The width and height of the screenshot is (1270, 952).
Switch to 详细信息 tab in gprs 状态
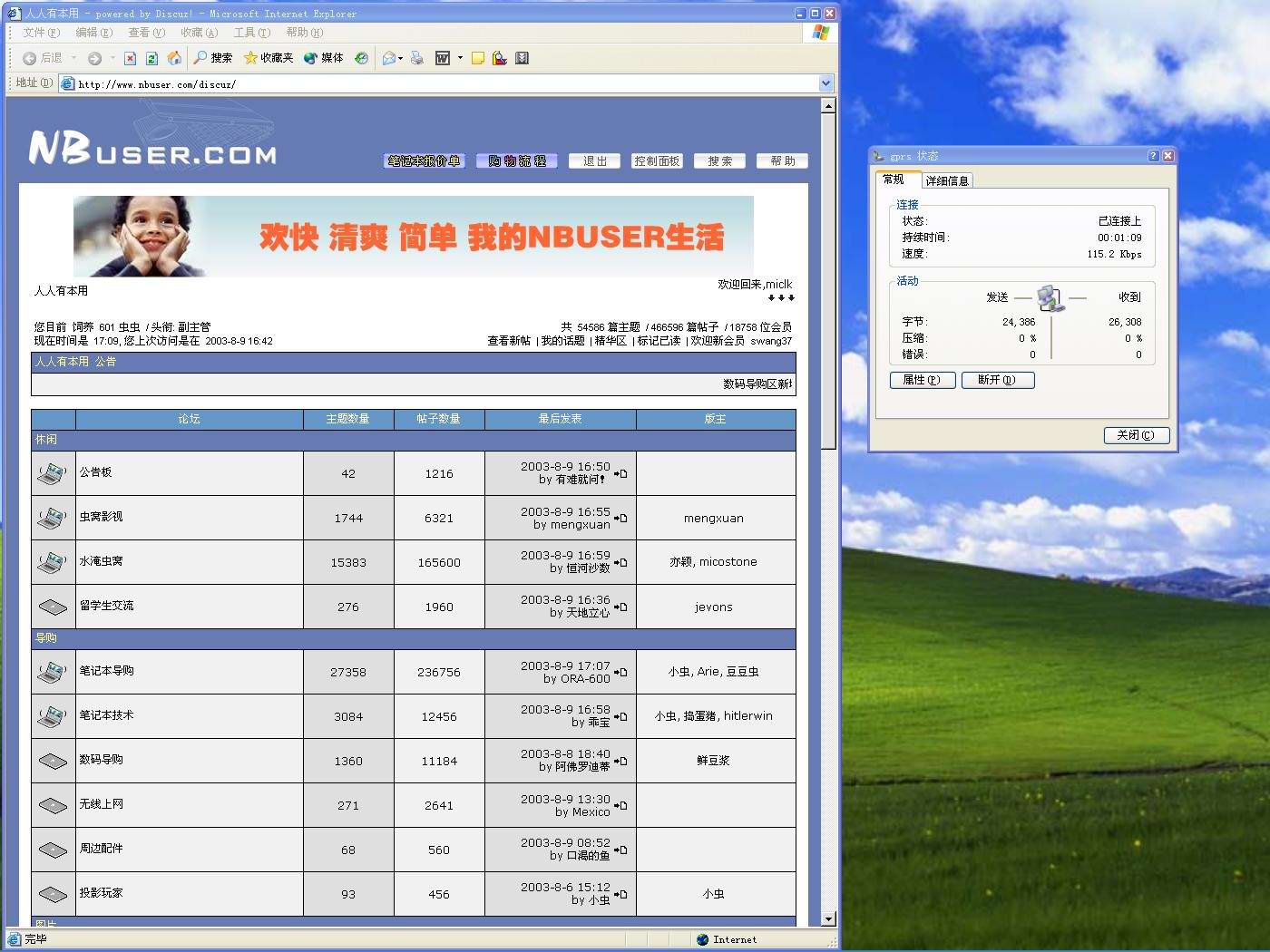(947, 180)
